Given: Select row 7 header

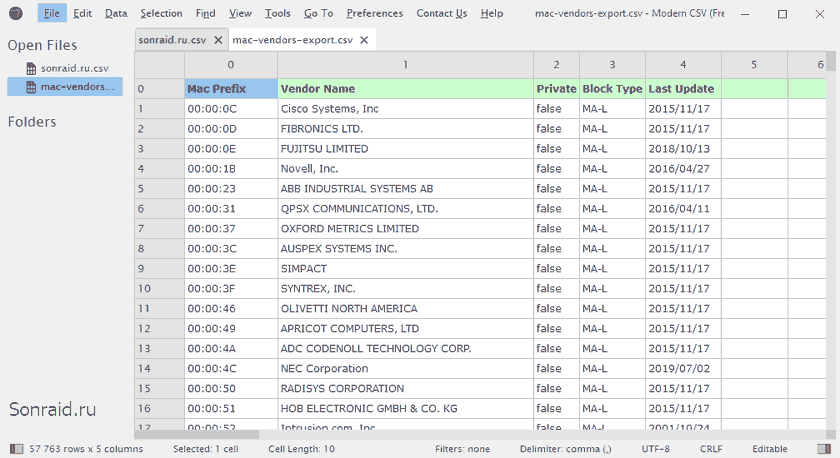Looking at the screenshot, I should tap(160, 229).
